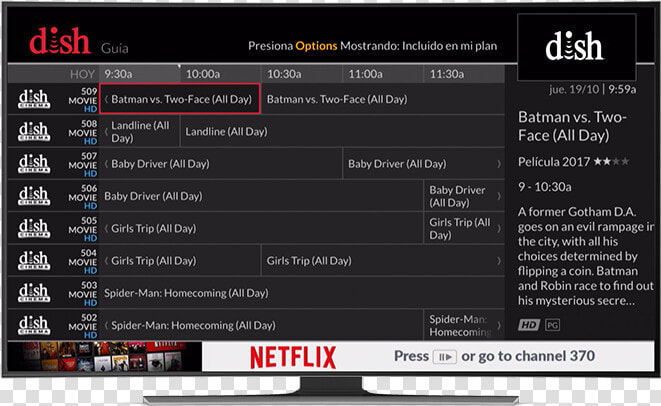661x406 pixels.
Task: Select dish cinema logo for channel 509
Action: (x=34, y=99)
